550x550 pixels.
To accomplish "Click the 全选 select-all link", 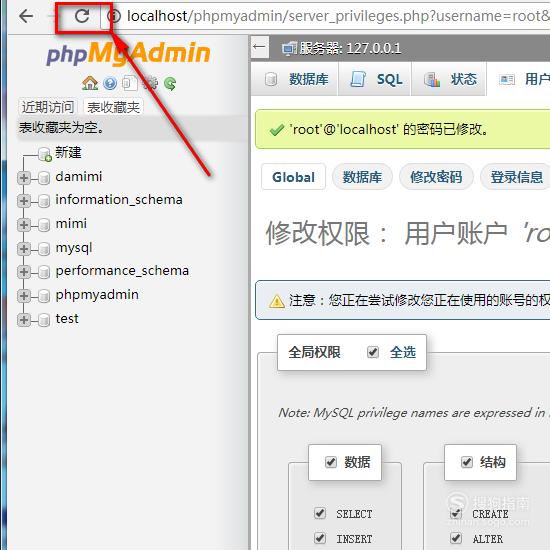I will click(x=403, y=352).
